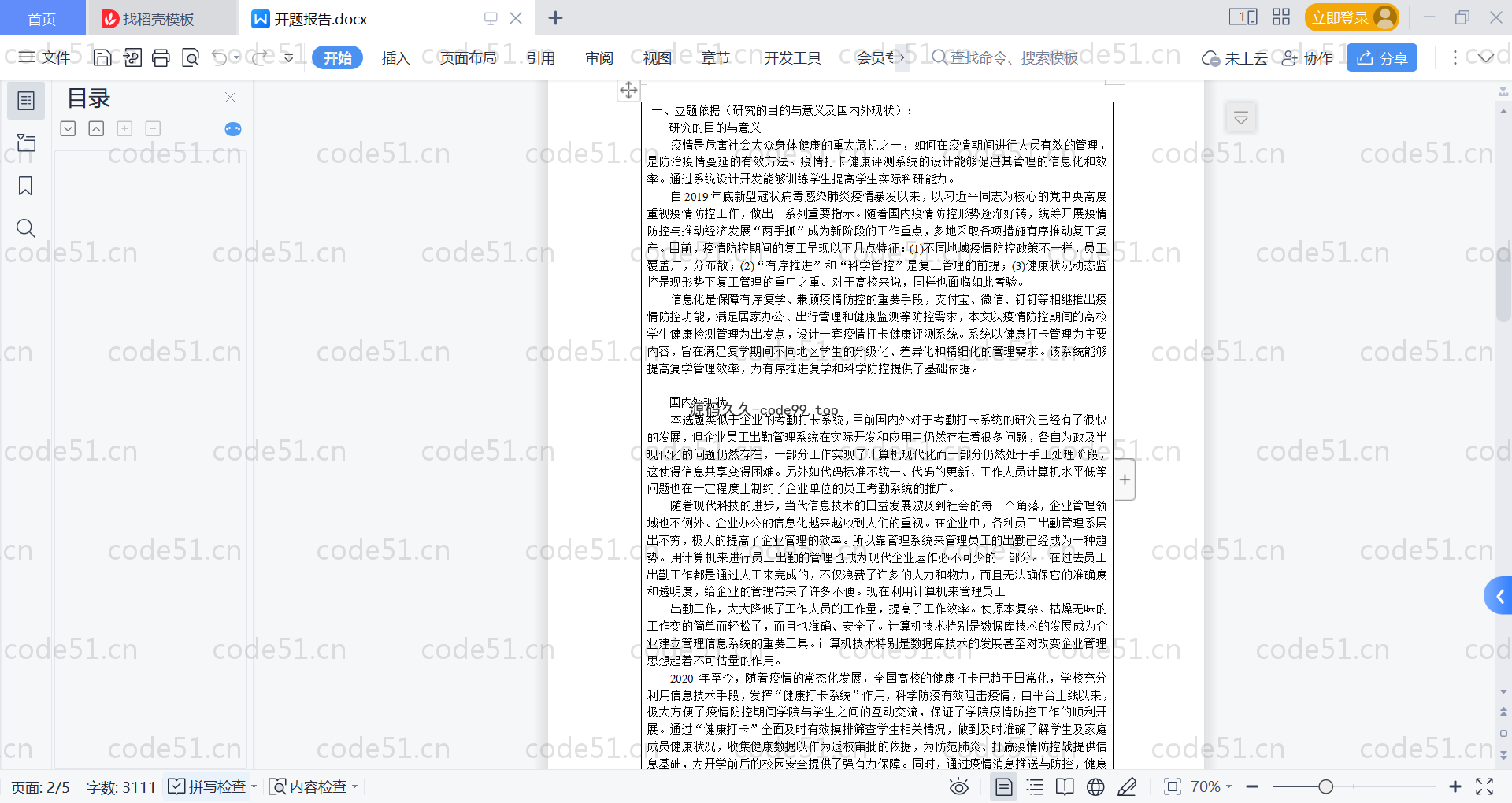
Task: Save the document with the save icon
Action: point(102,57)
